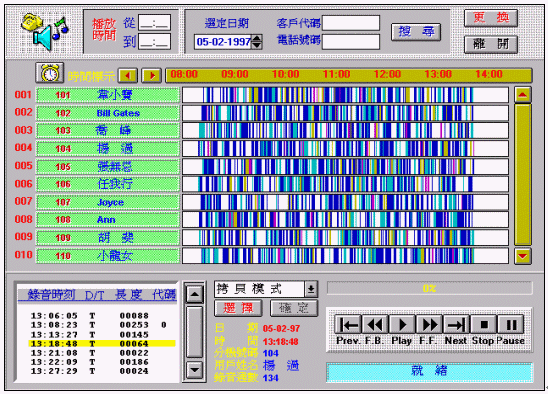Click the 離開 exit button
The image size is (548, 394).
[x=491, y=44]
